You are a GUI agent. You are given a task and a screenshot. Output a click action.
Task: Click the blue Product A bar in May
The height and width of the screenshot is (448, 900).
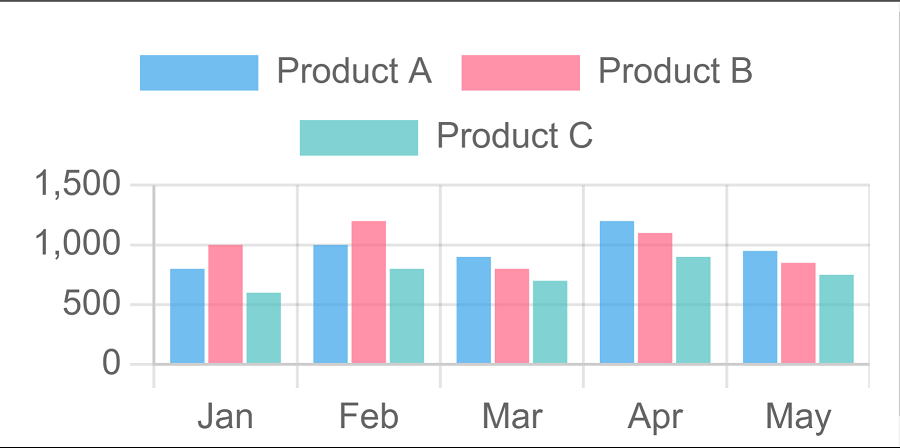(760, 307)
